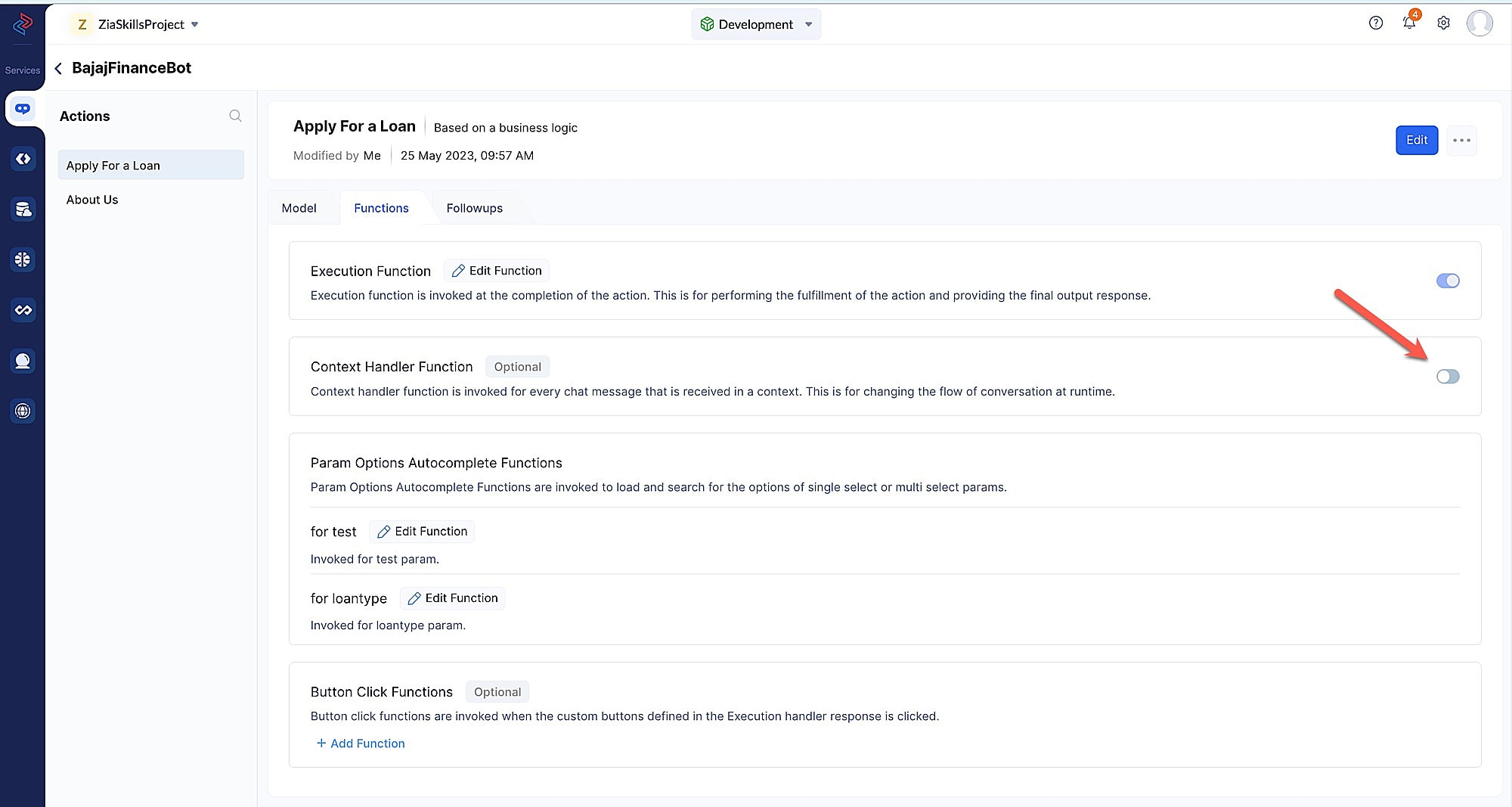The width and height of the screenshot is (1512, 807).
Task: Disable the Execution Function toggle
Action: (1448, 281)
